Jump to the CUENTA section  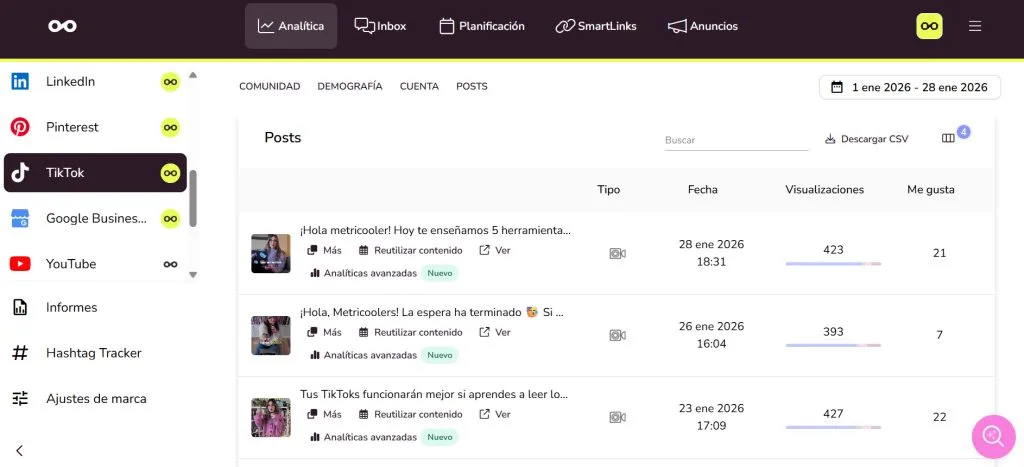pos(419,86)
